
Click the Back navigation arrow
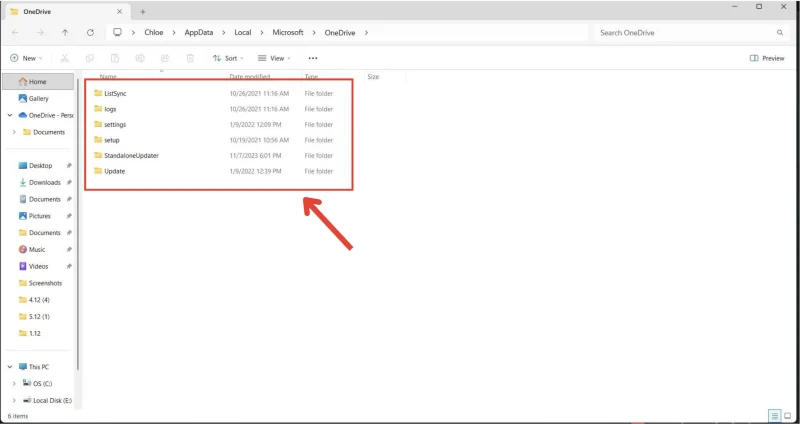pyautogui.click(x=15, y=33)
